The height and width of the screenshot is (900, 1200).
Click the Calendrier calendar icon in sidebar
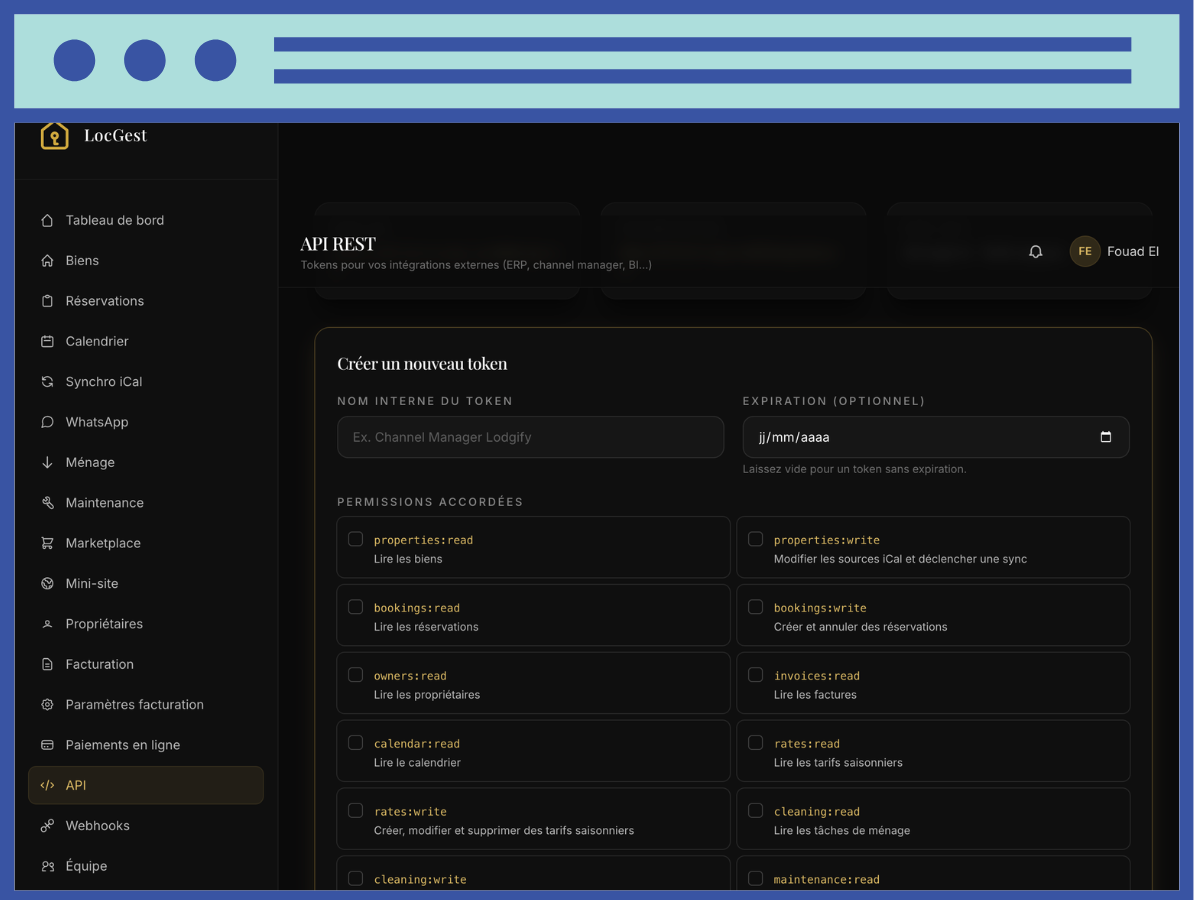click(47, 341)
